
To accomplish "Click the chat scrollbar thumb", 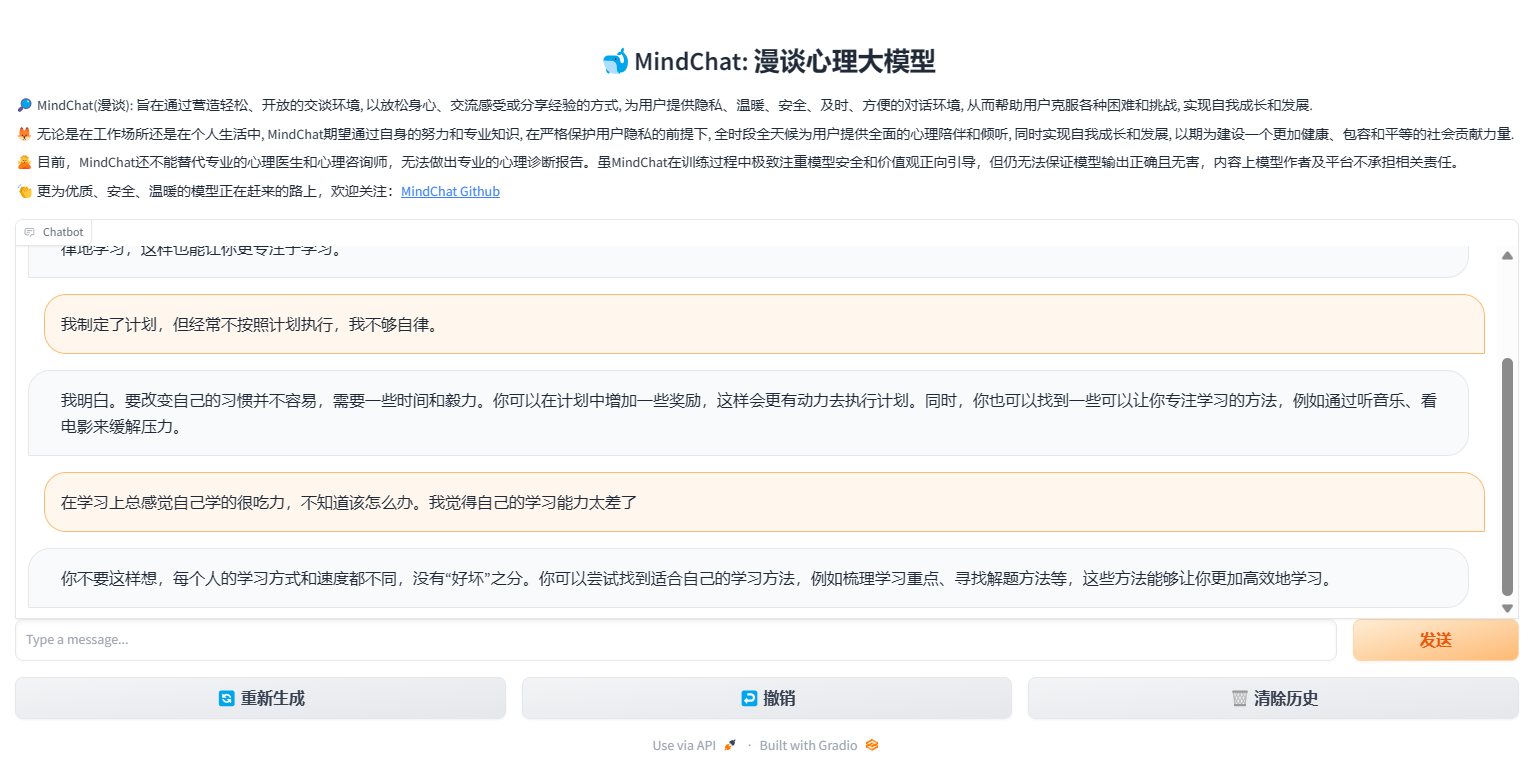I will tap(1507, 477).
